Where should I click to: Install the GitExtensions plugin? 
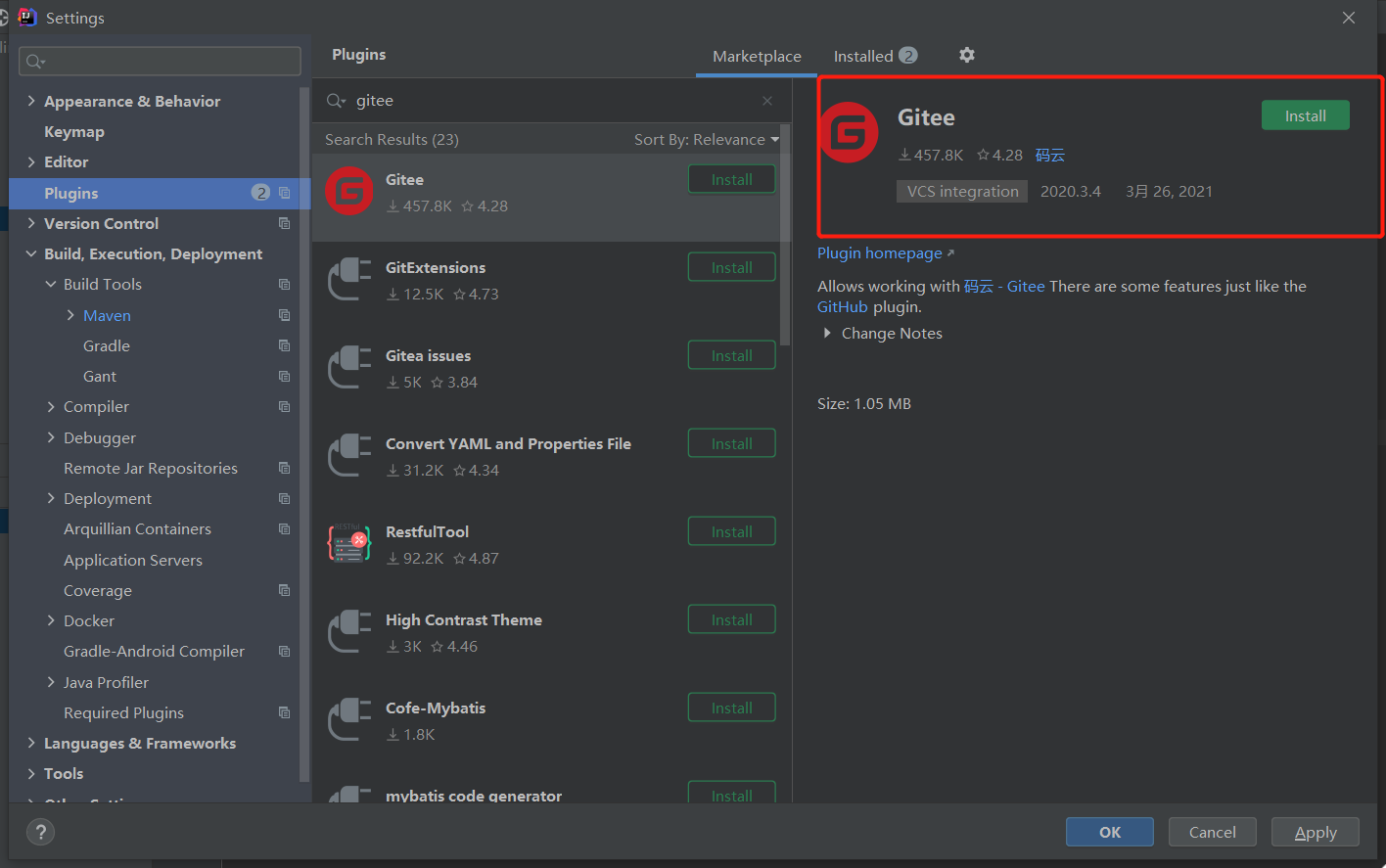pos(732,267)
